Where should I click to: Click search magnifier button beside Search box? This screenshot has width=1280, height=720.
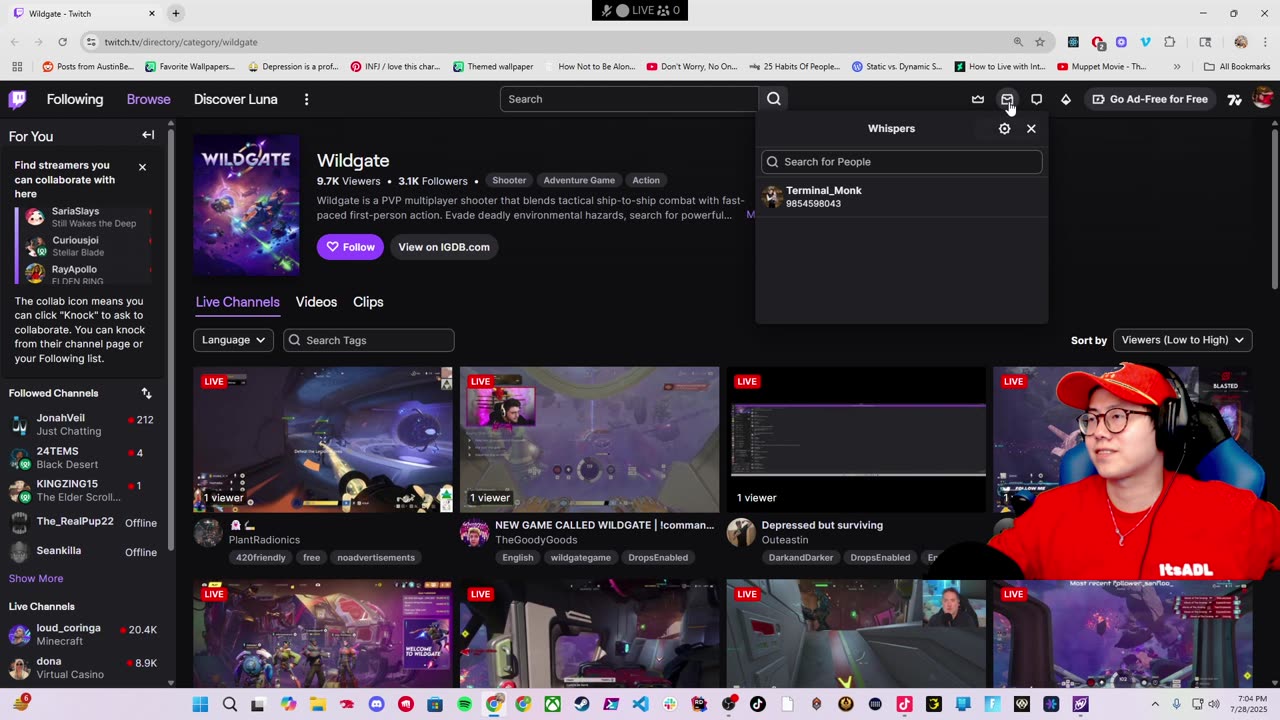[773, 99]
